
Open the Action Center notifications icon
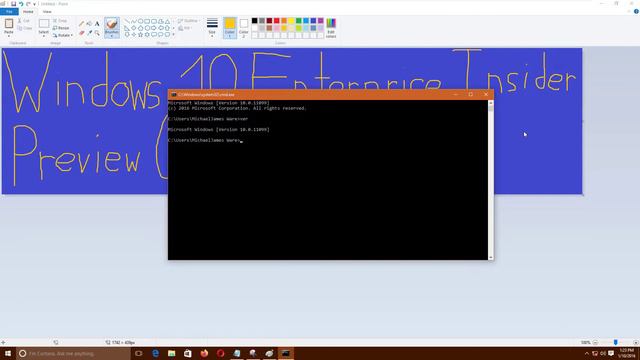click(x=611, y=353)
